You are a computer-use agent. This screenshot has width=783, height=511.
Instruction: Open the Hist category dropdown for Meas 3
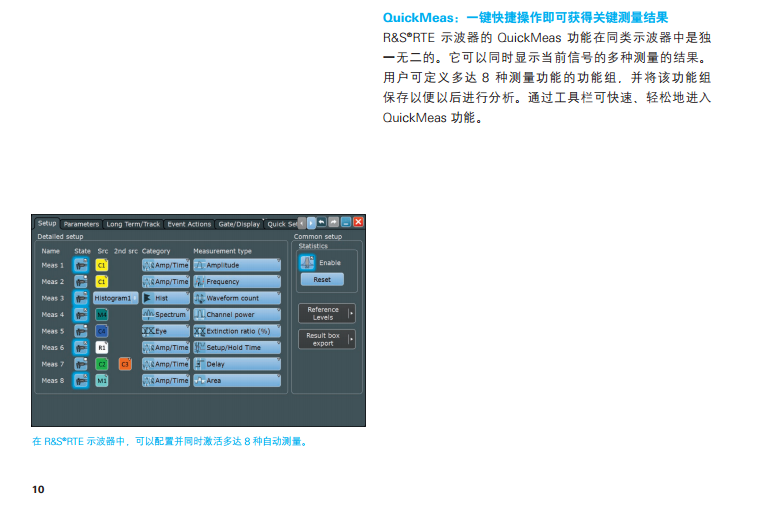[x=166, y=298]
